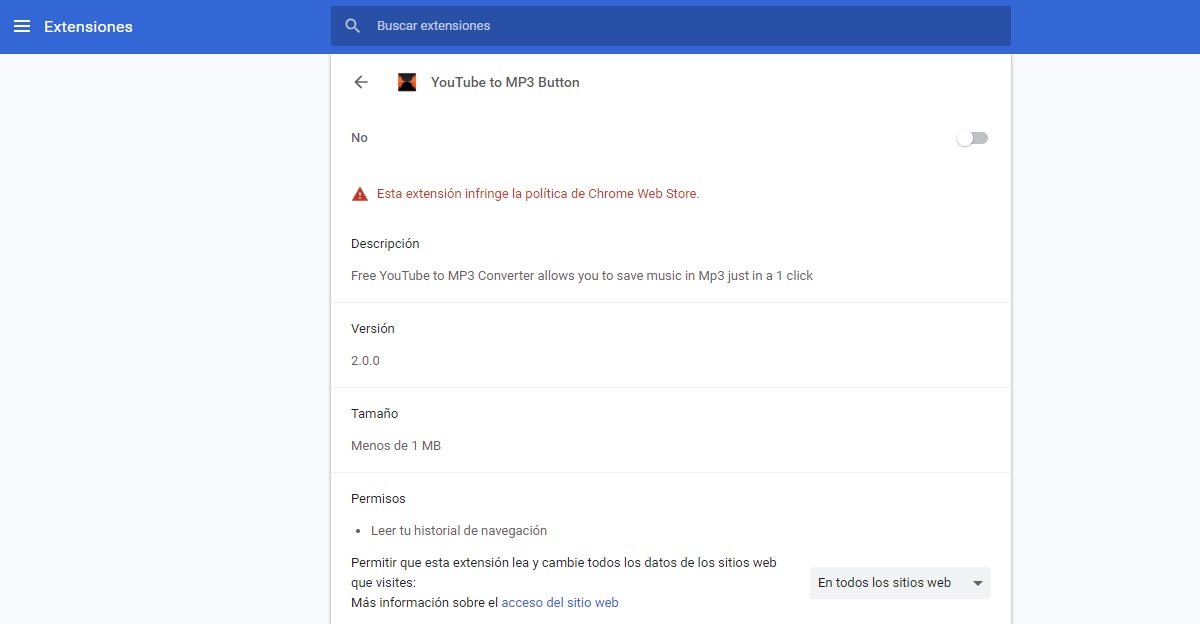This screenshot has width=1200, height=624.
Task: Select the 'Descripción' section heading
Action: pos(385,244)
